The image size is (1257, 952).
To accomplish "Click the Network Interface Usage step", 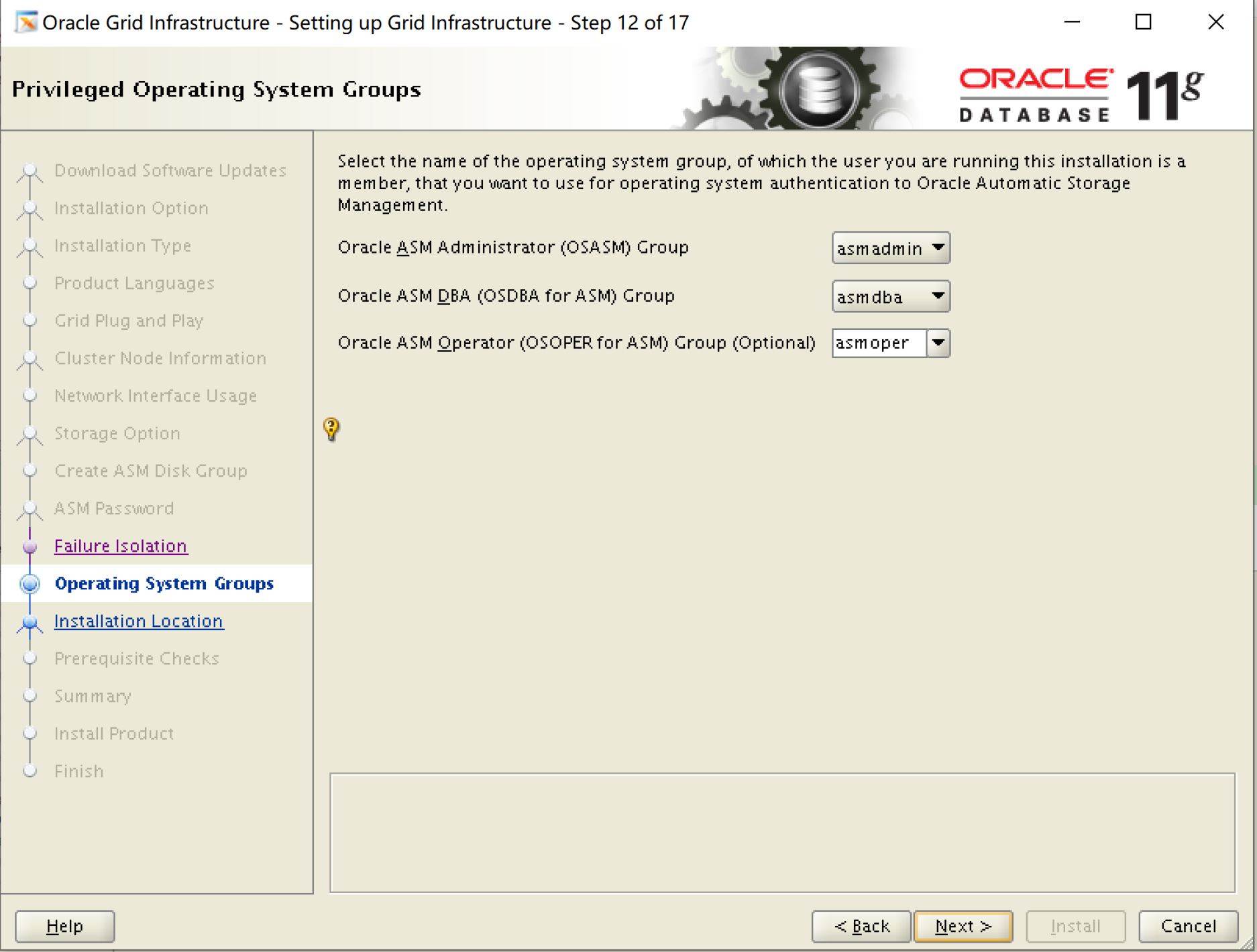I will coord(156,396).
